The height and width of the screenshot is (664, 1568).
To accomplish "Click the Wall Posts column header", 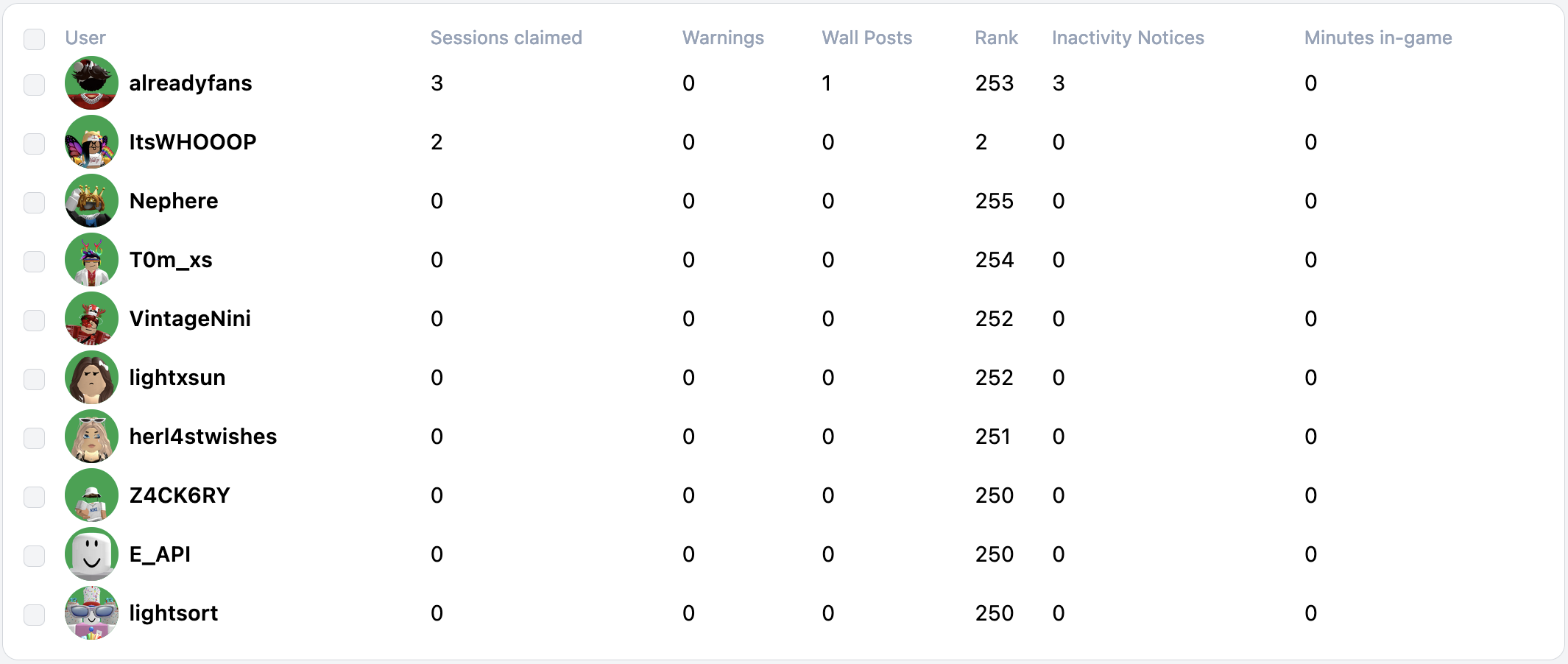I will [866, 38].
